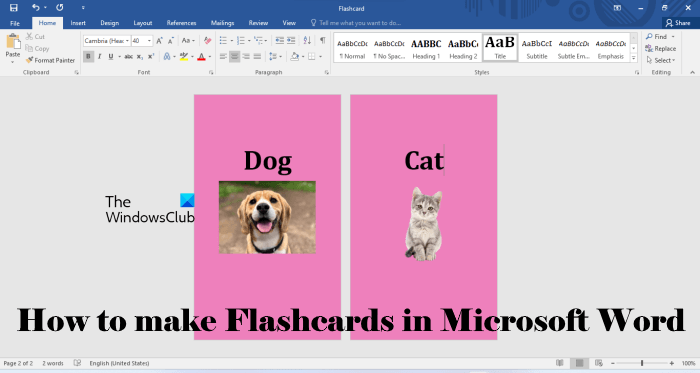Expand the Styles gallery more button
This screenshot has width=700, height=373.
tap(633, 58)
